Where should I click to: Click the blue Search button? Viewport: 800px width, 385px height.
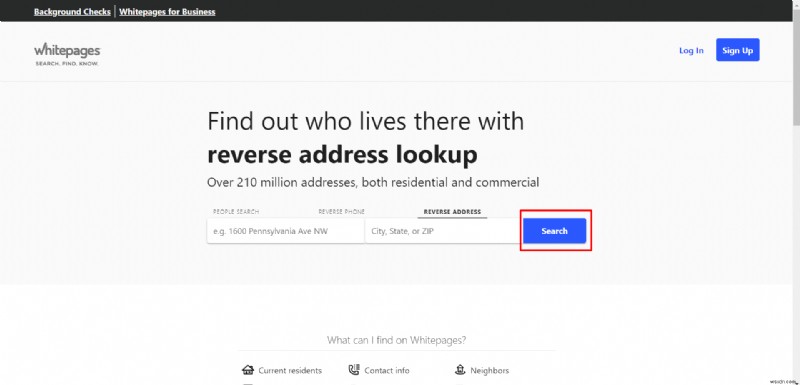coord(554,231)
